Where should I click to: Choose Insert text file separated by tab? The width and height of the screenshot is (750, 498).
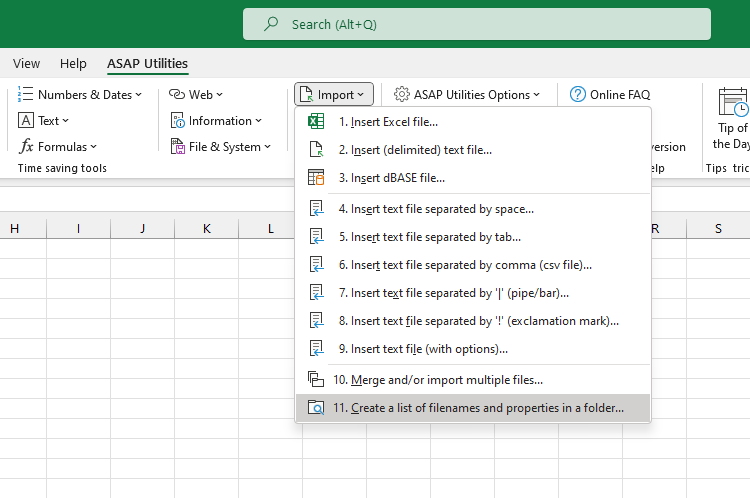pyautogui.click(x=473, y=237)
